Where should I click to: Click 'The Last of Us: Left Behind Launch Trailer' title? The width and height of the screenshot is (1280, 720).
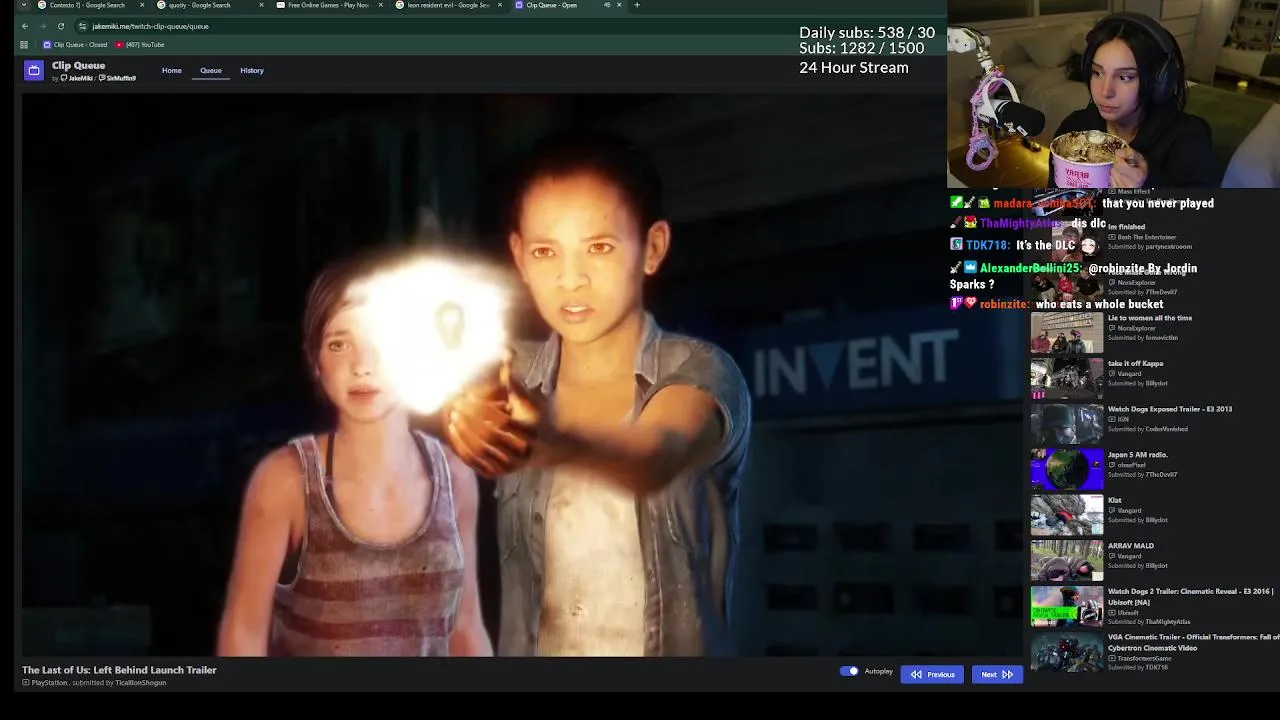119,670
